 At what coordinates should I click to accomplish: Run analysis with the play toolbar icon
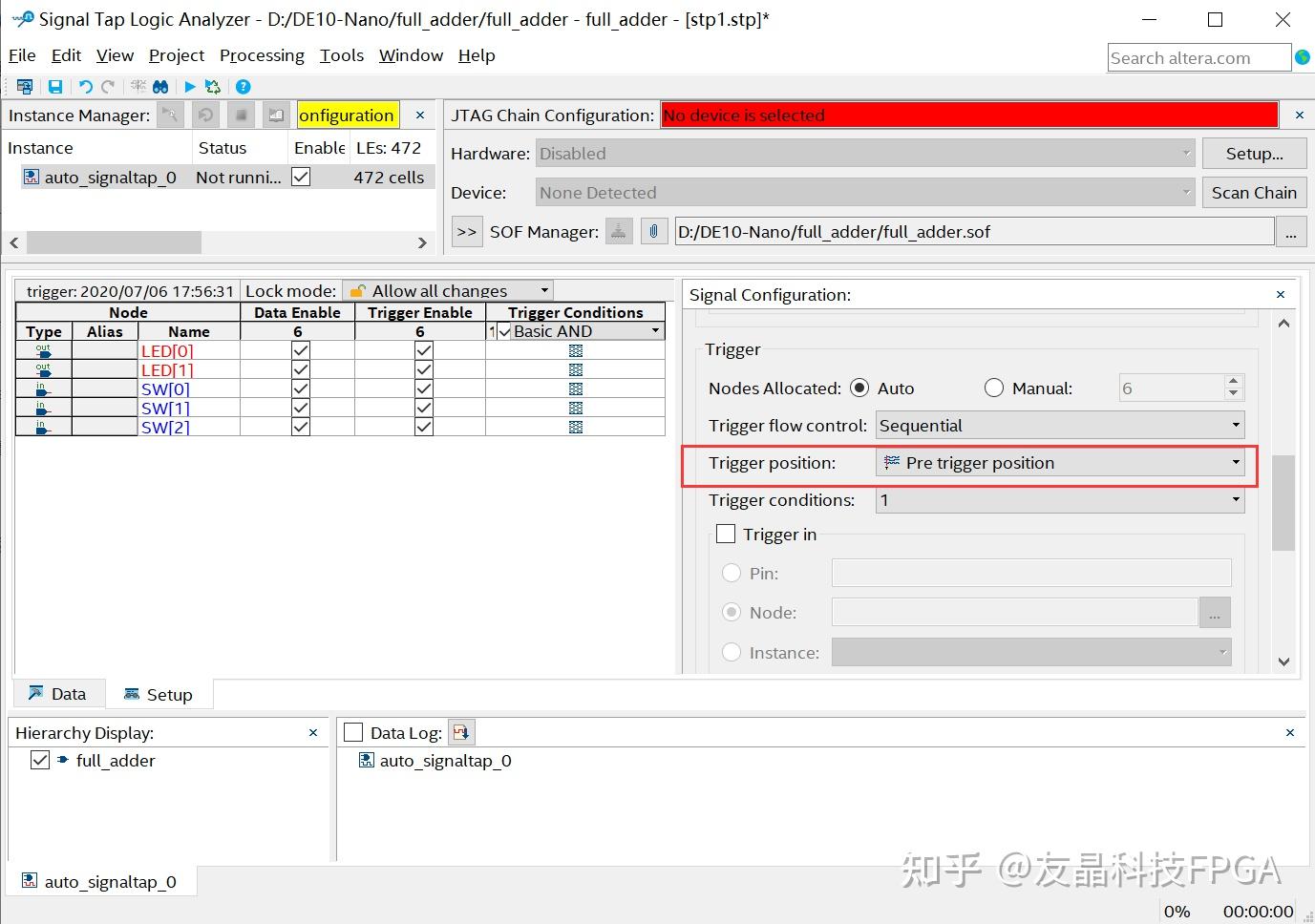188,86
